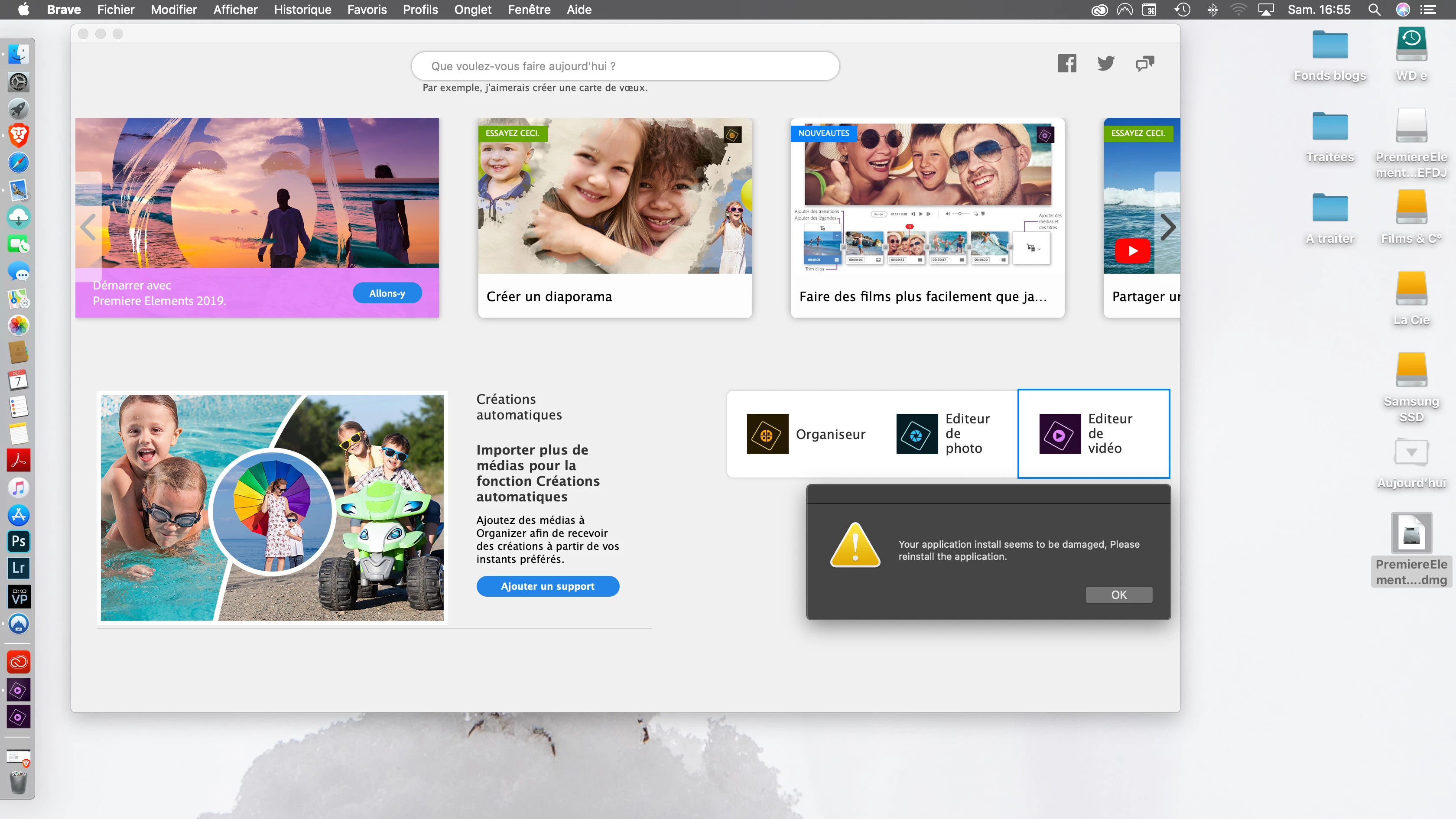Open the Organiseur app icon
This screenshot has height=819, width=1456.
767,433
